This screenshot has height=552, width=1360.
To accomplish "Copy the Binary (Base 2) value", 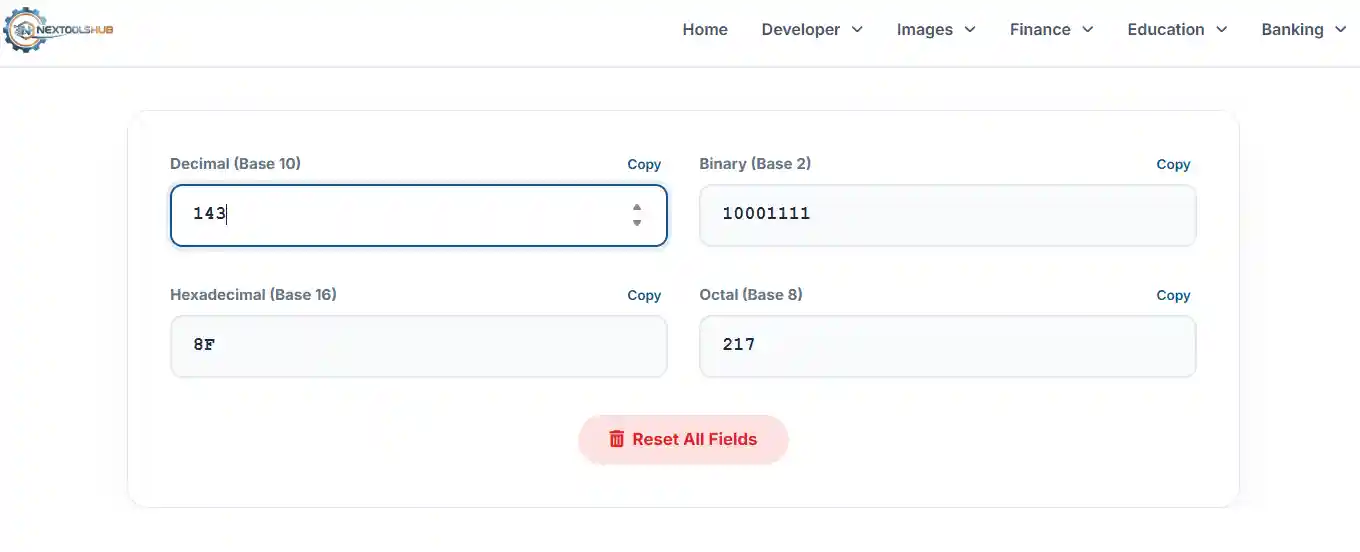I will coord(1173,164).
